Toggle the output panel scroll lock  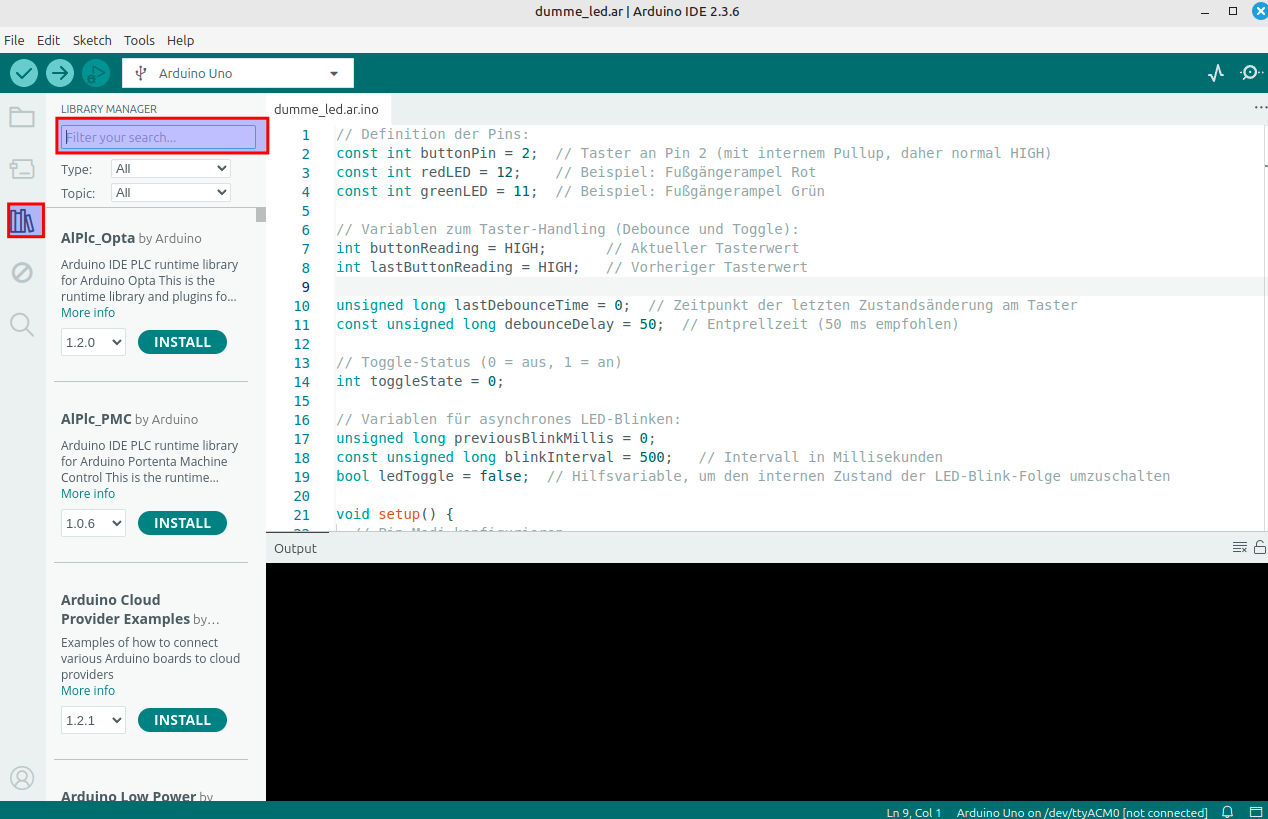point(1259,548)
